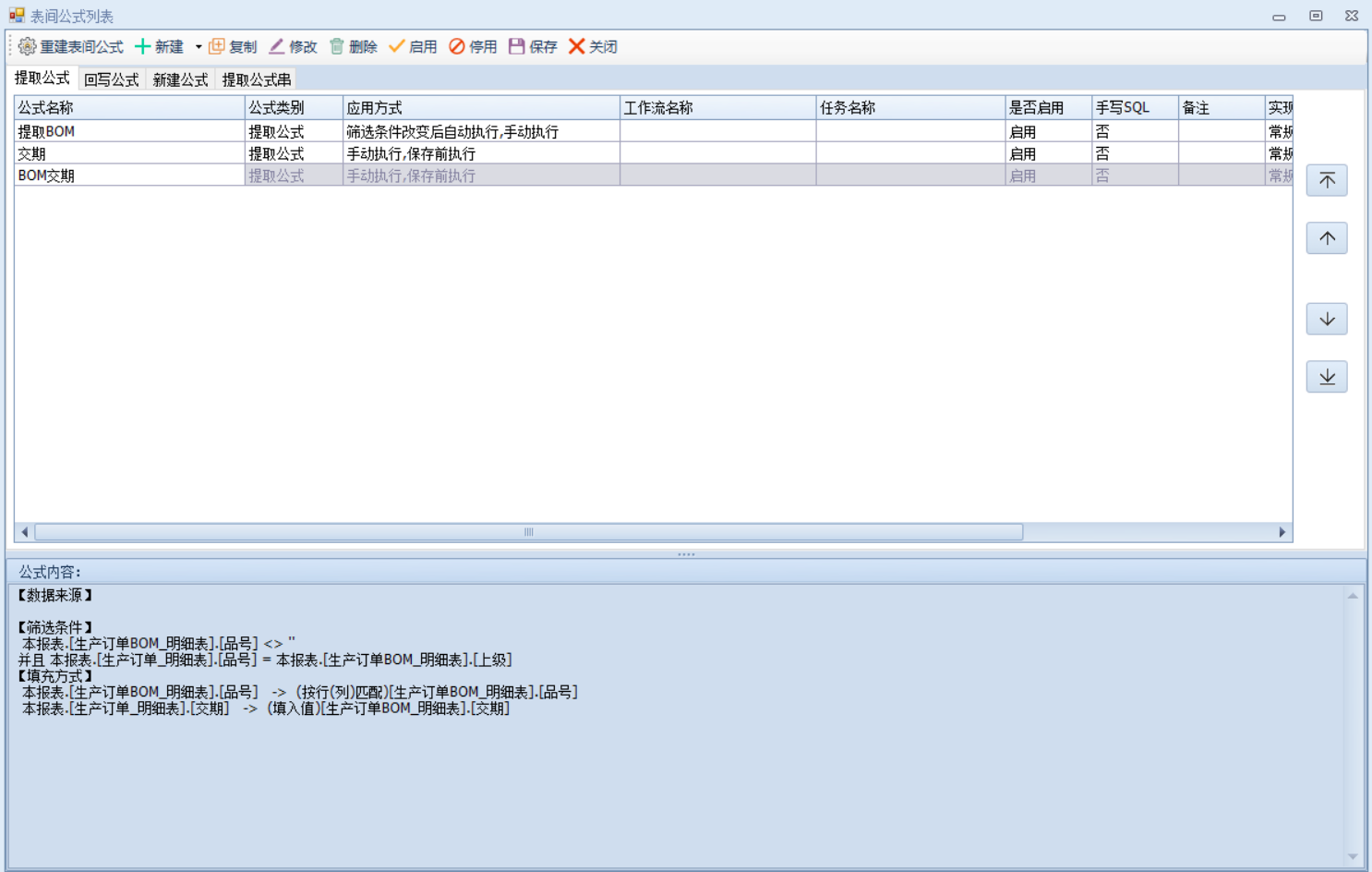This screenshot has width=1372, height=872.
Task: Move selected formula up one row
Action: click(x=1327, y=238)
